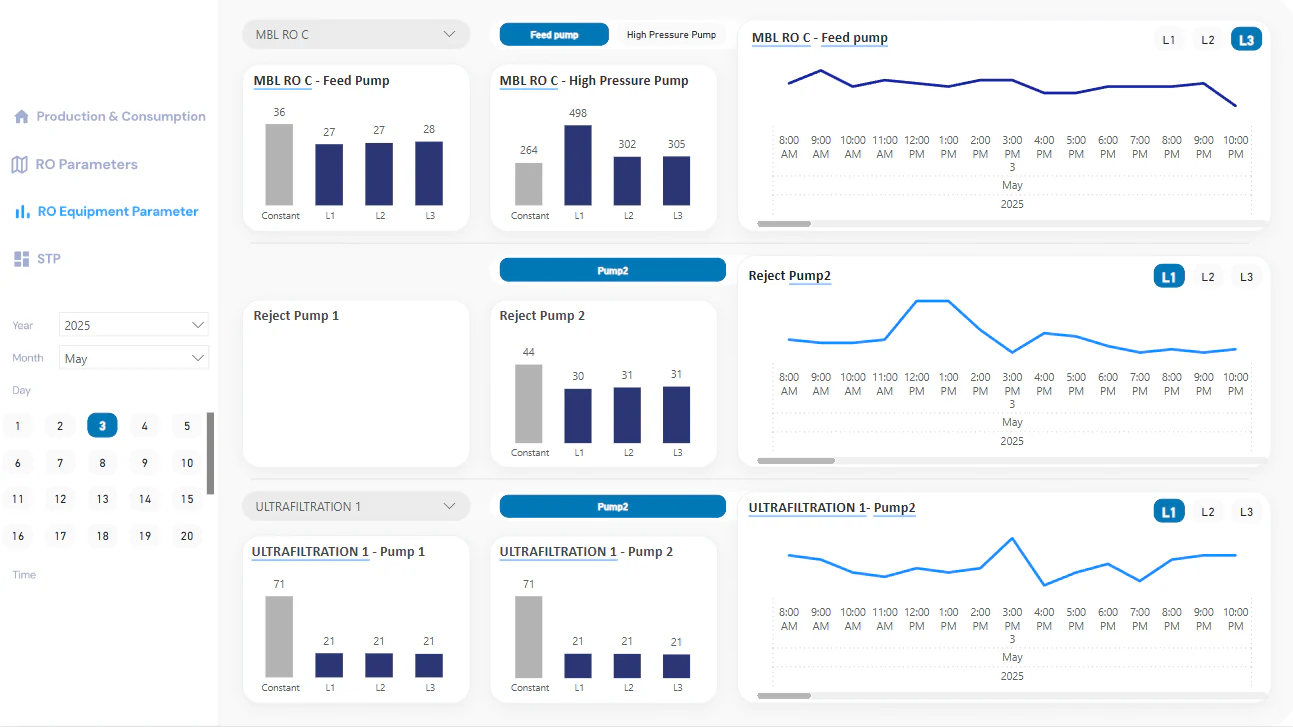The width and height of the screenshot is (1293, 727).
Task: Pick day 16 in the day selector
Action: coord(18,536)
